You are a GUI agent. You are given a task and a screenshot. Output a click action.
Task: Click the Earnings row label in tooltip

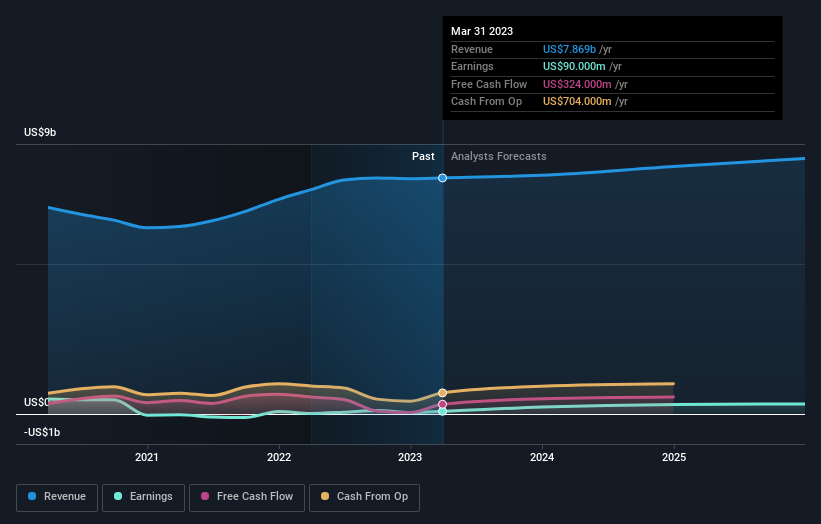pos(472,66)
